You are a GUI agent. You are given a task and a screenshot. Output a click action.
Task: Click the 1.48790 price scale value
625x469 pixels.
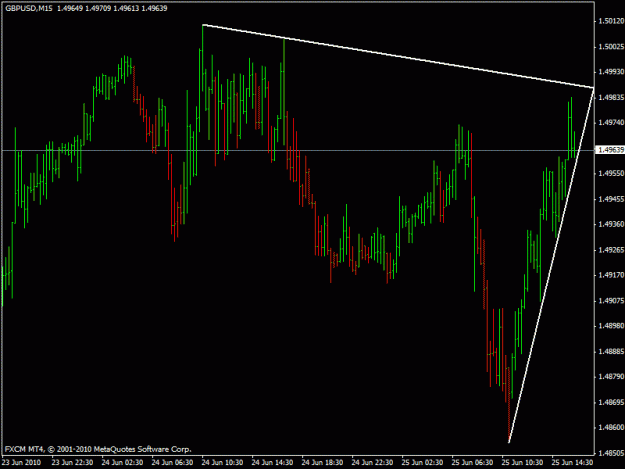tap(611, 377)
